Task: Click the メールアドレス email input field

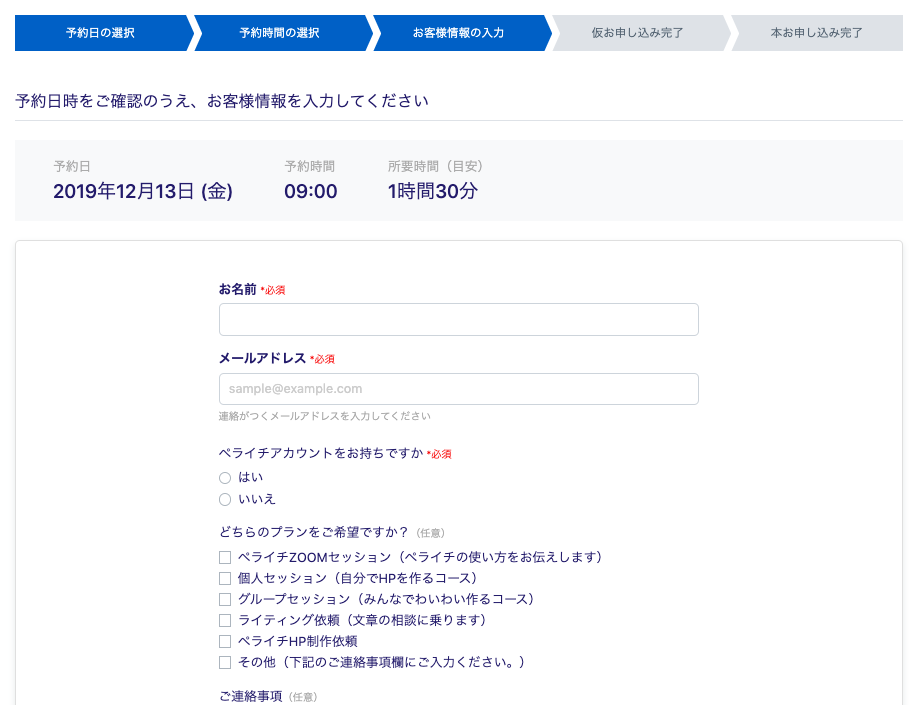Action: click(x=458, y=389)
